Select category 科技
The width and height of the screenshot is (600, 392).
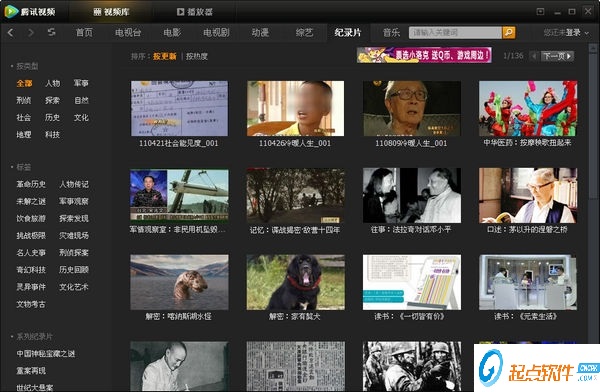52,135
